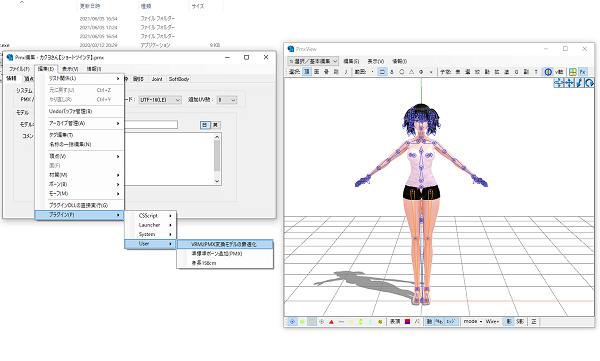
Task: Switch to Joint tab
Action: 157,79
